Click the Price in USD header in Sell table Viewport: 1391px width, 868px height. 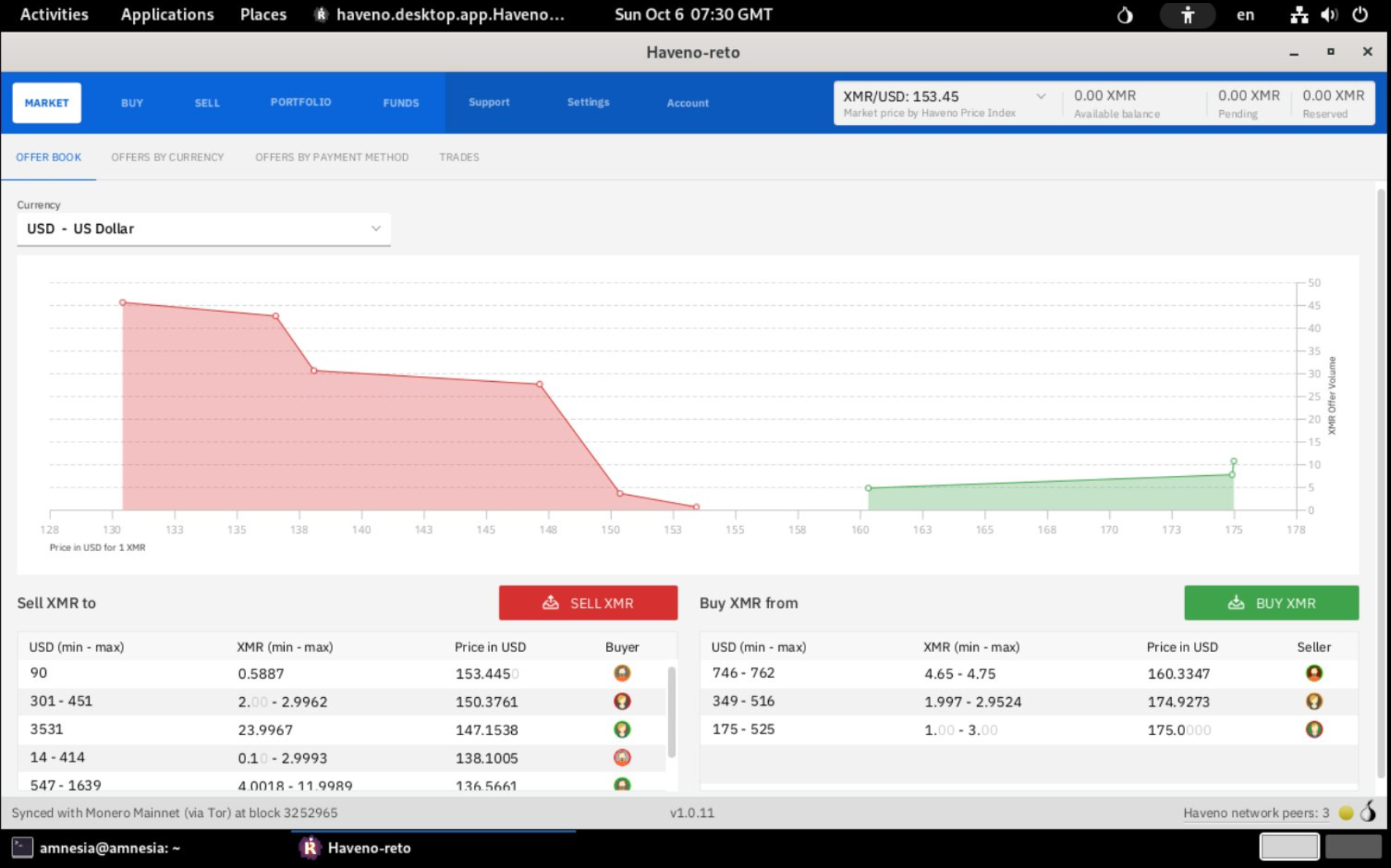pyautogui.click(x=490, y=647)
